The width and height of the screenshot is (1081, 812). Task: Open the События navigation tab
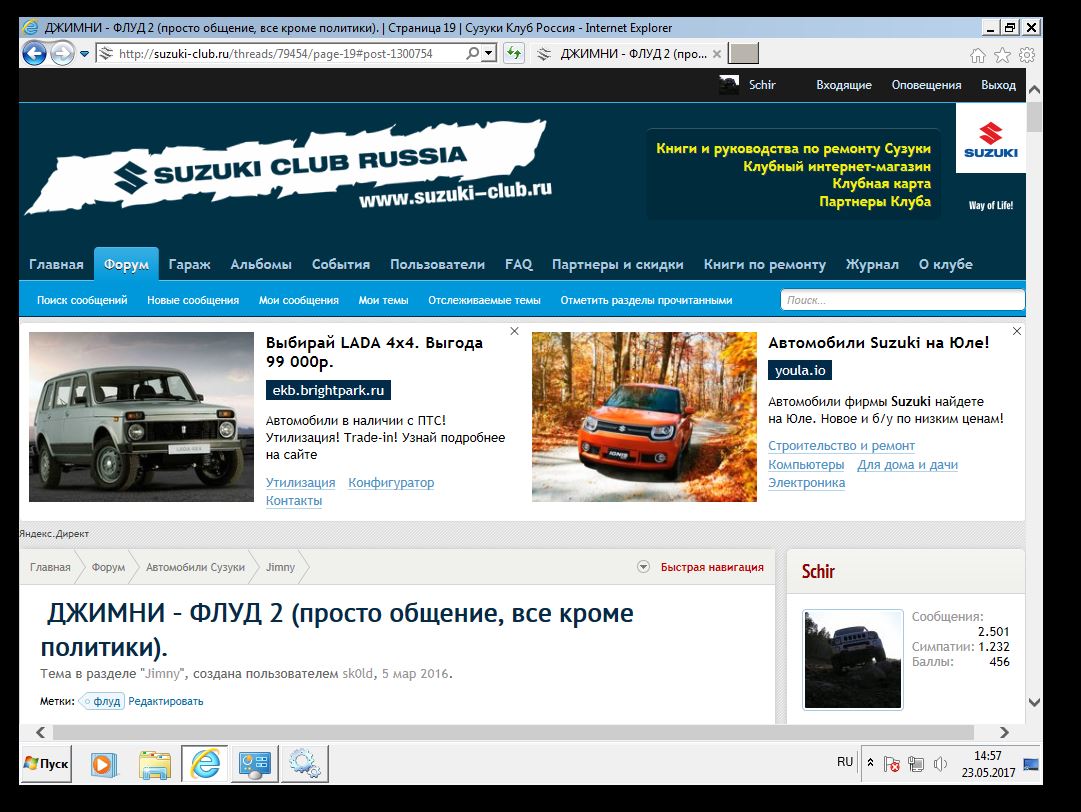341,264
